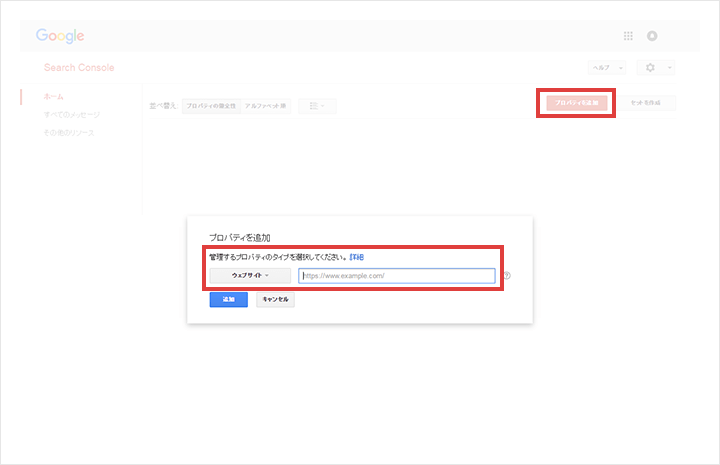Open the list view options dropdown
The image size is (720, 465).
(x=317, y=106)
